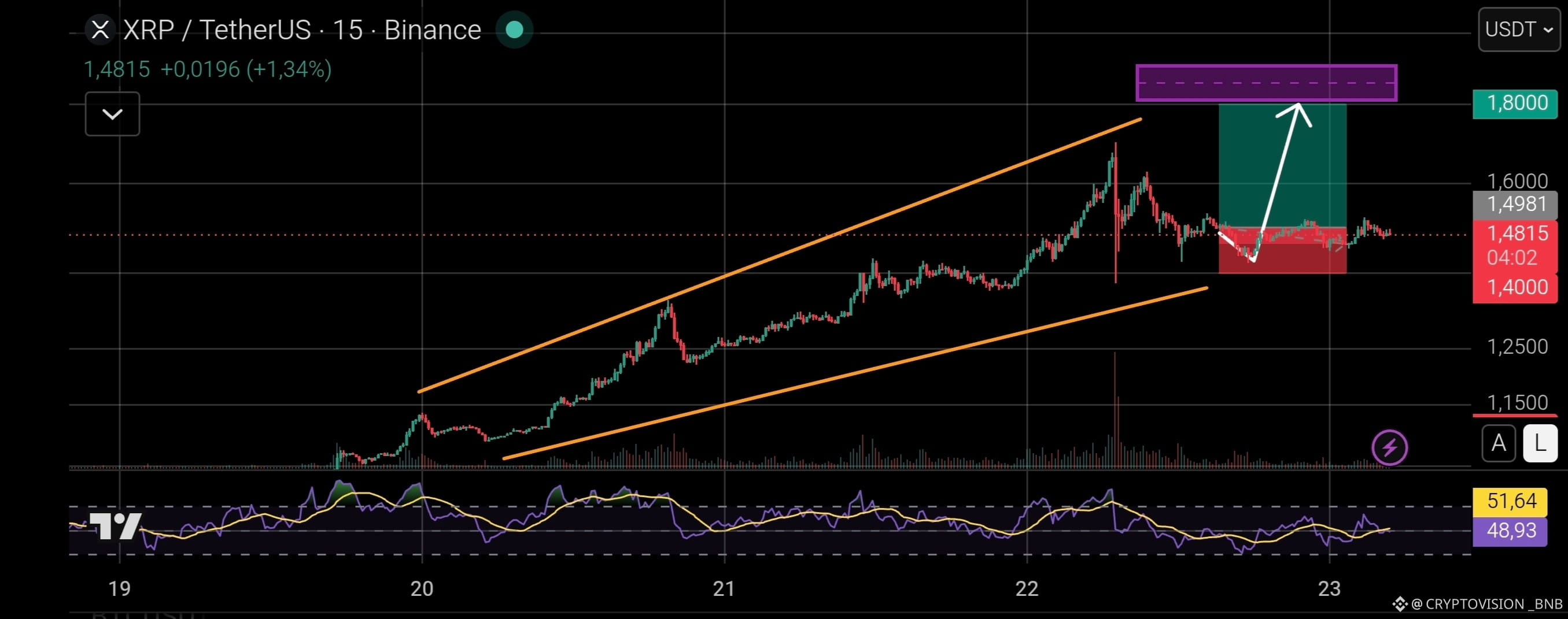
Task: Open the USDT currency dropdown
Action: (1519, 29)
